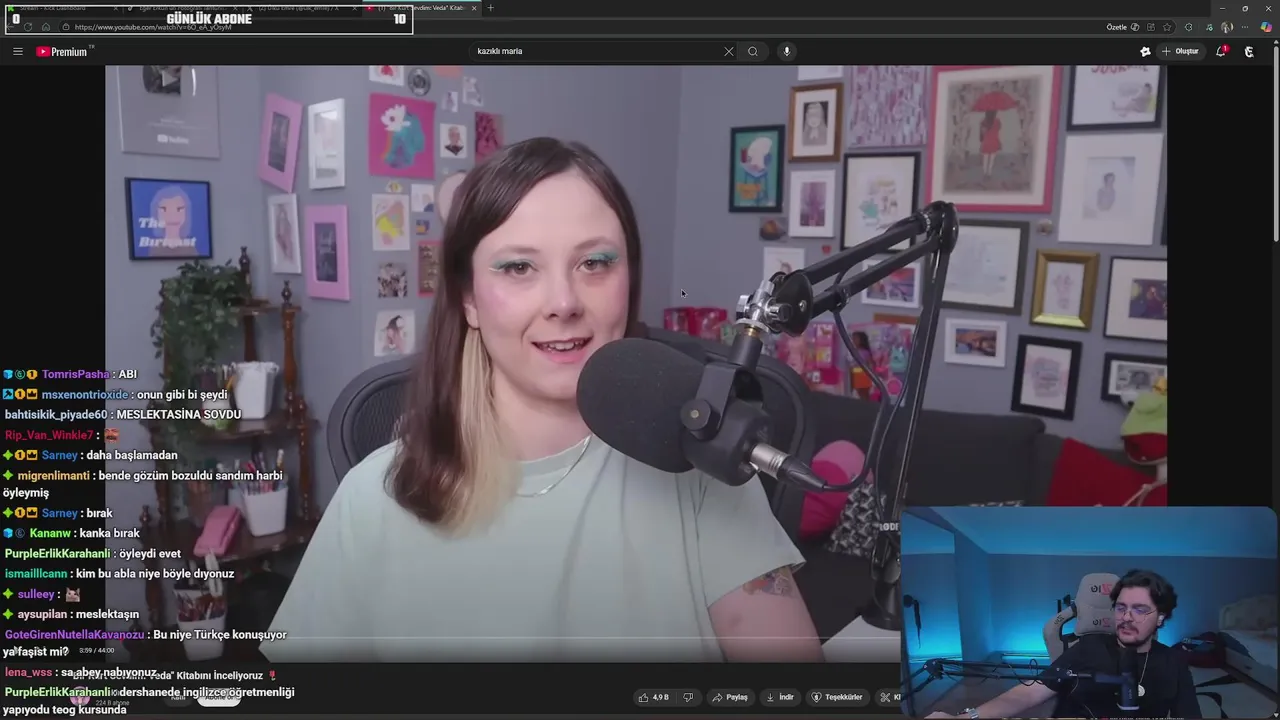Click the Teşekkürler thanks button
This screenshot has width=1280, height=720.
(837, 697)
